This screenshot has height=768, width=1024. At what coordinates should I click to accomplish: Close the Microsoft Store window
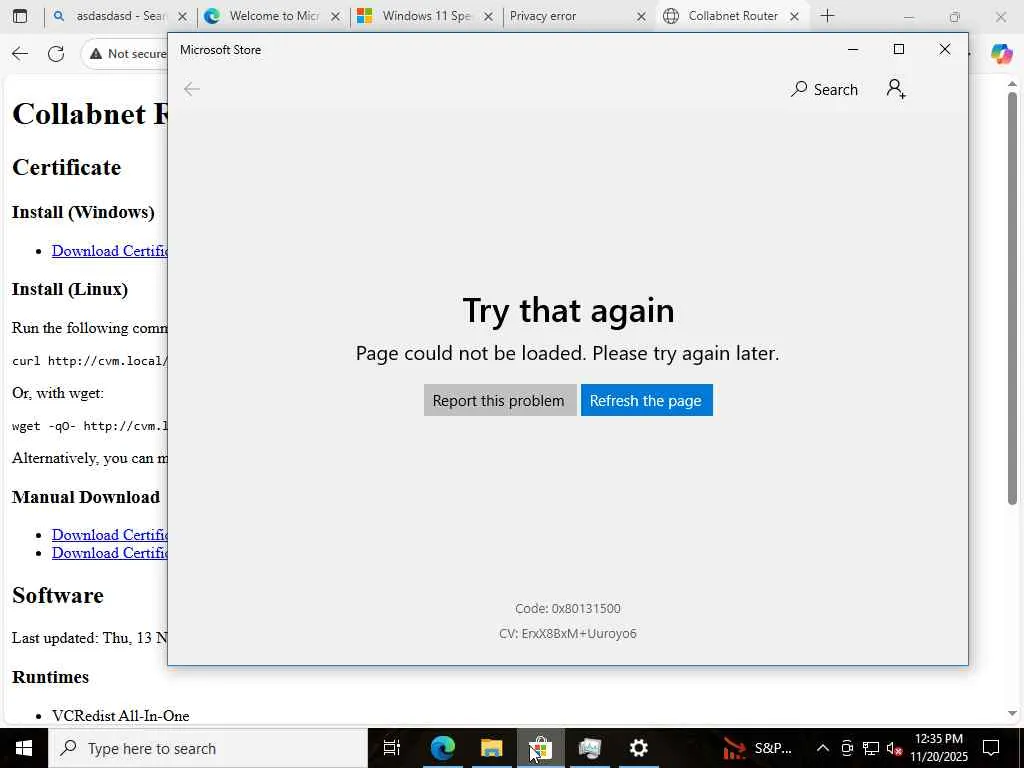point(944,50)
